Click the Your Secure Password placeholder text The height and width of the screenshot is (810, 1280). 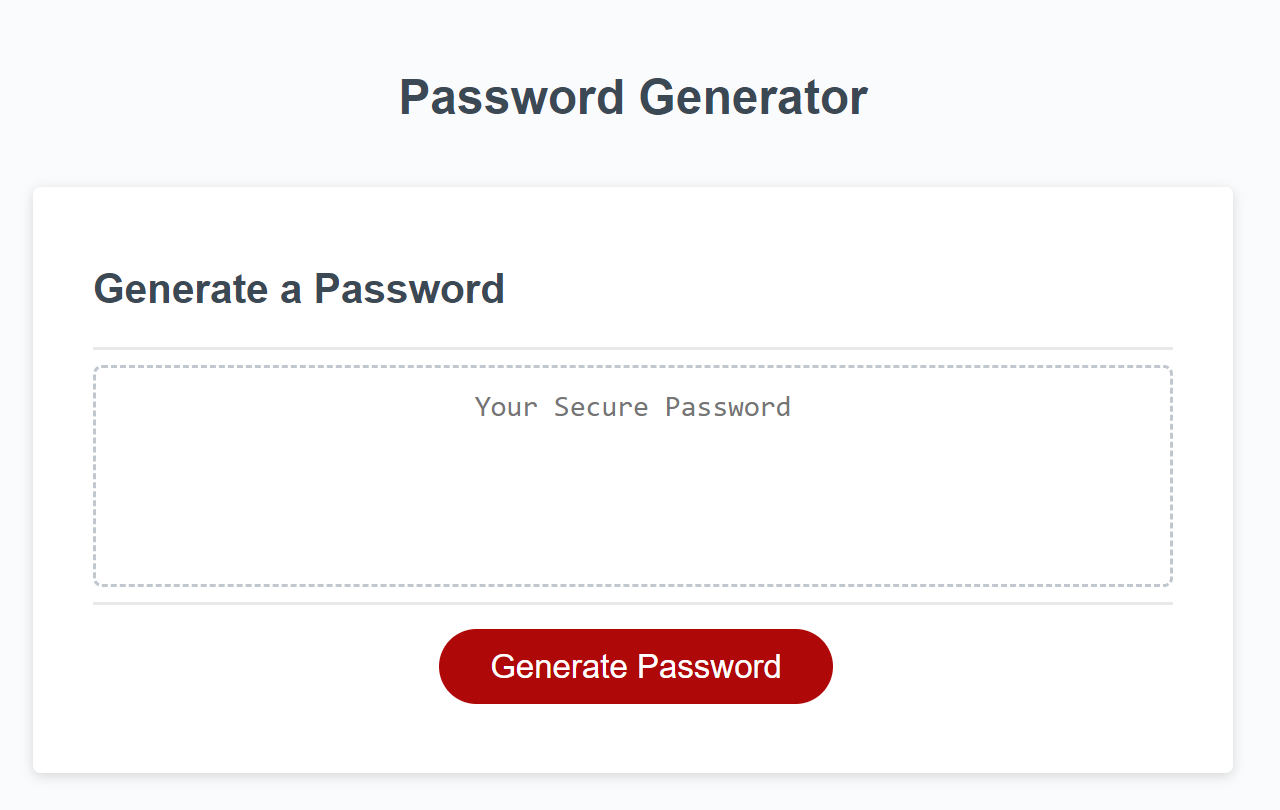632,407
